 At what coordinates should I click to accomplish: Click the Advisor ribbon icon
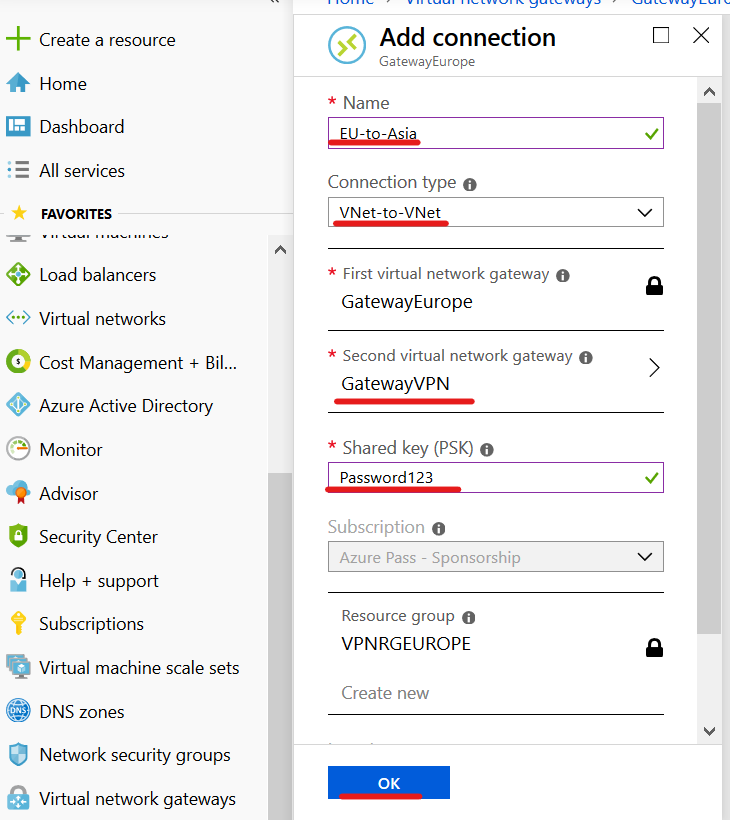tap(18, 493)
